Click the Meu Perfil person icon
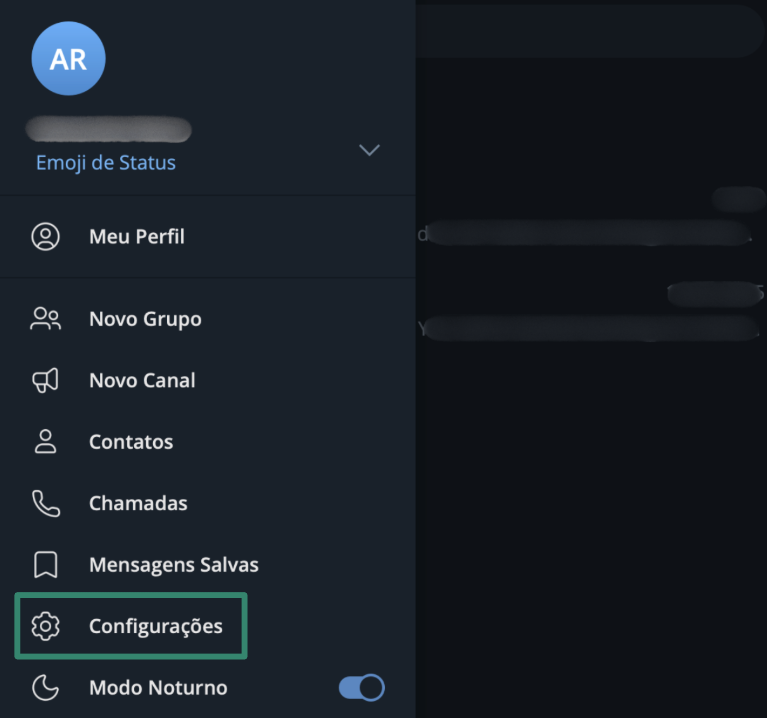 pyautogui.click(x=46, y=237)
